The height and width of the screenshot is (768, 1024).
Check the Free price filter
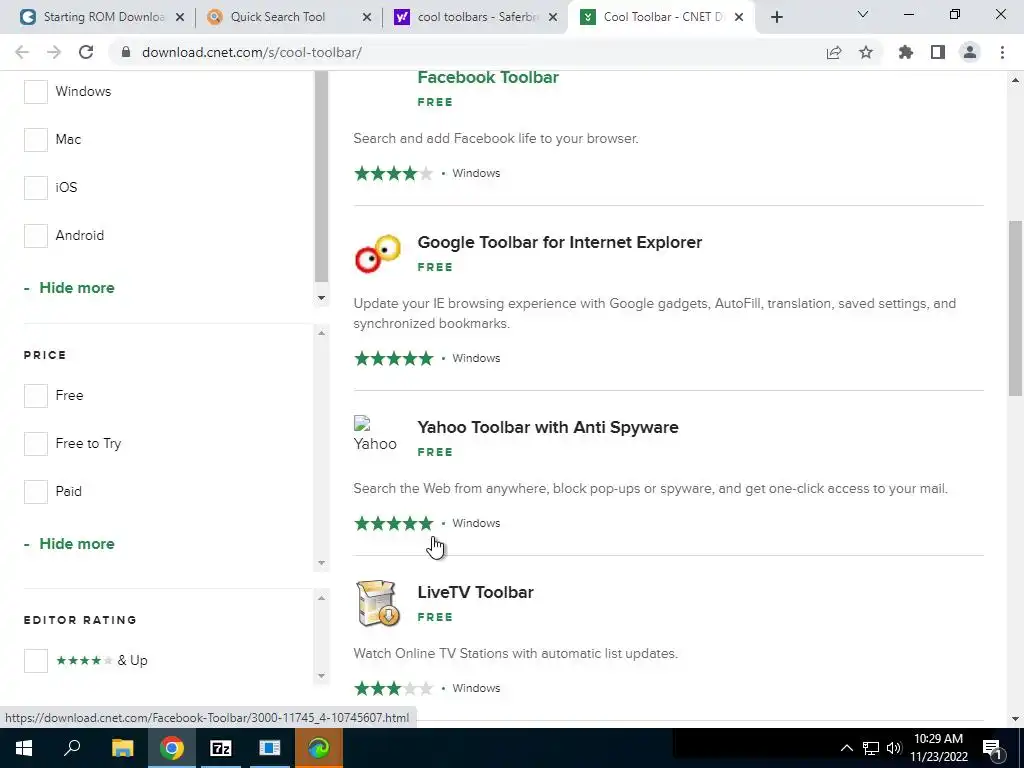click(x=36, y=396)
